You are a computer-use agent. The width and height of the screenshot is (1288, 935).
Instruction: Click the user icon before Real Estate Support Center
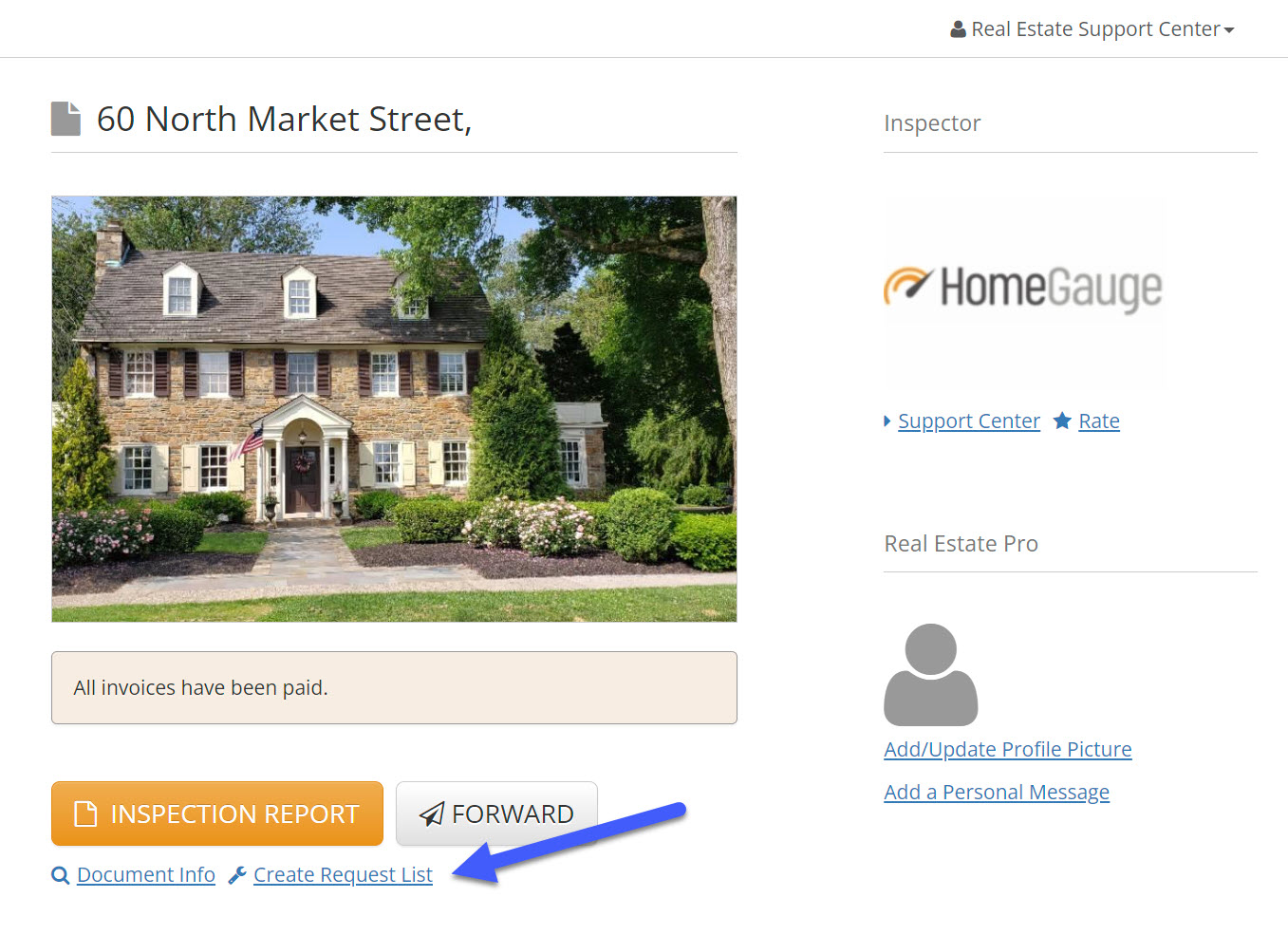point(958,29)
